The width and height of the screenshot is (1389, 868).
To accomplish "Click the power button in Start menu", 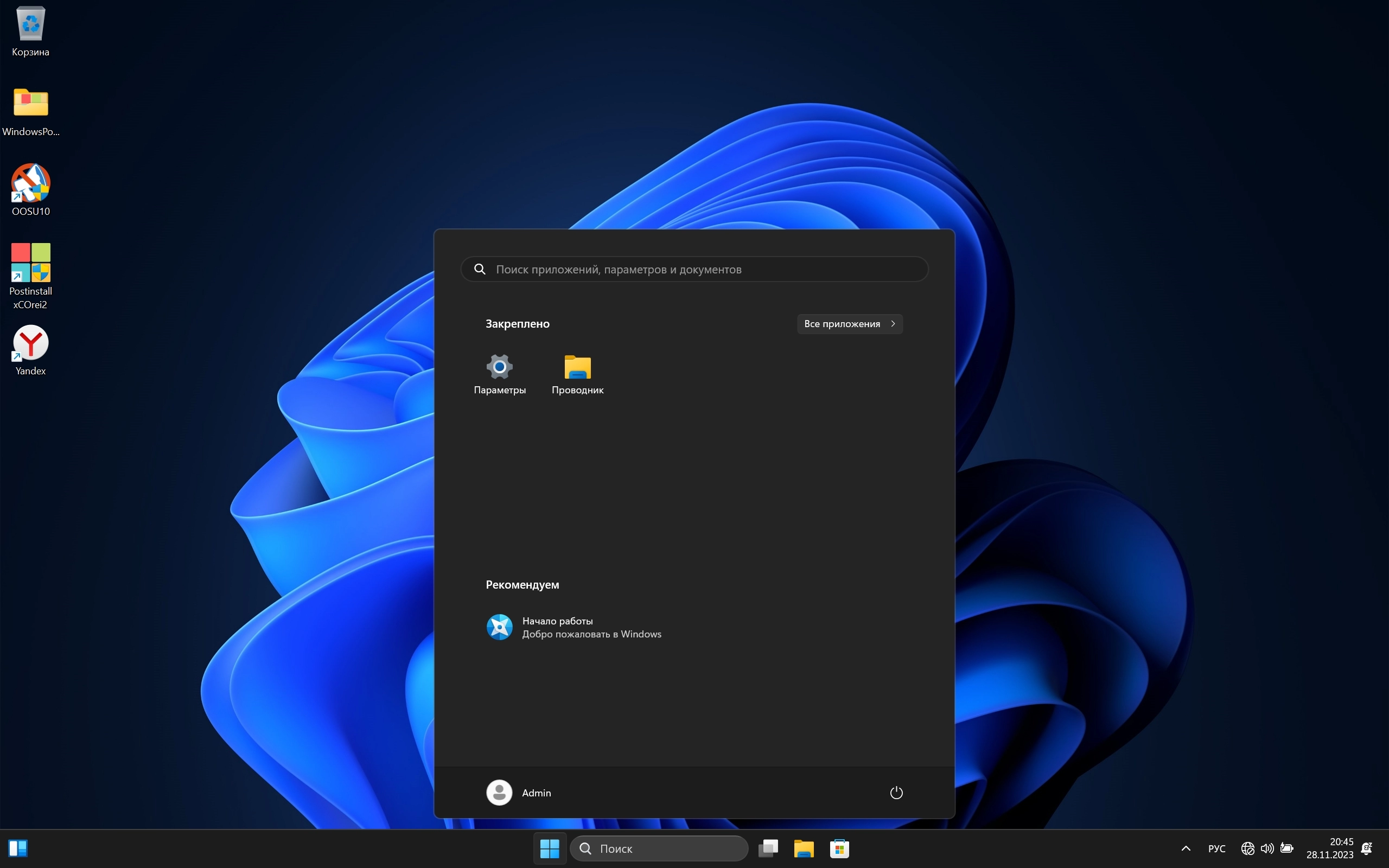I will [896, 793].
